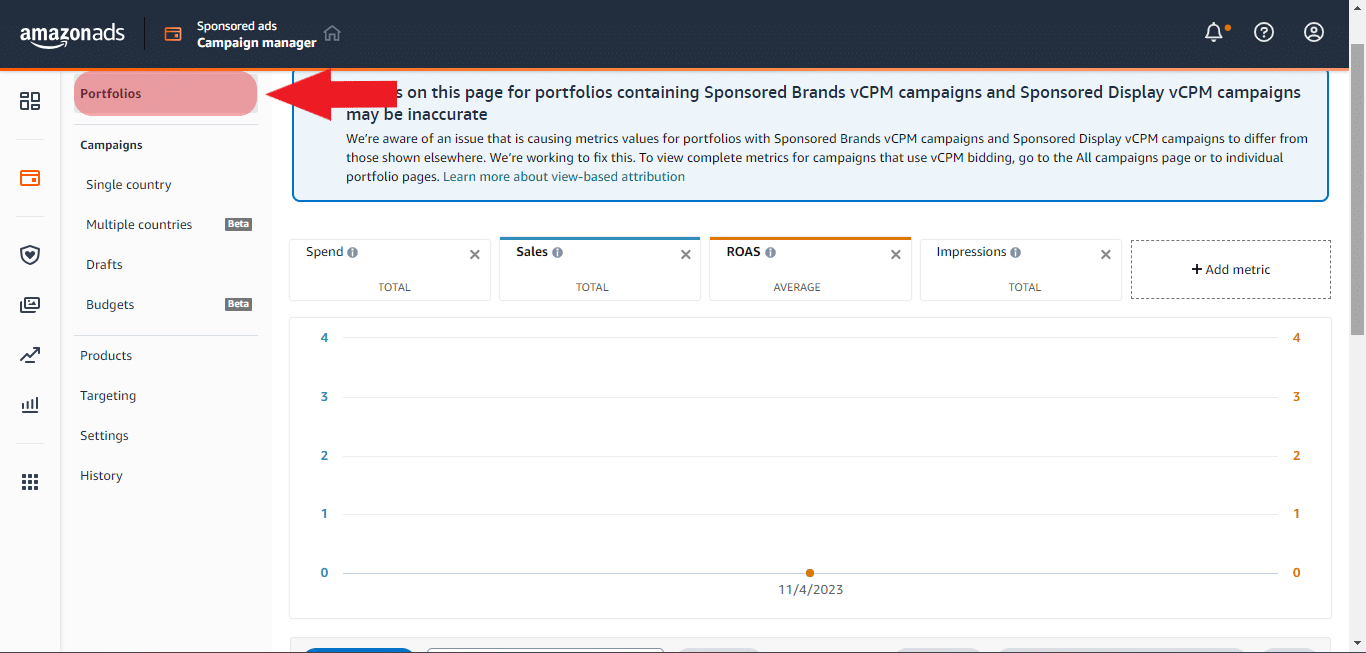Open the Sponsored ads wallet icon
This screenshot has width=1366, height=653.
[173, 34]
